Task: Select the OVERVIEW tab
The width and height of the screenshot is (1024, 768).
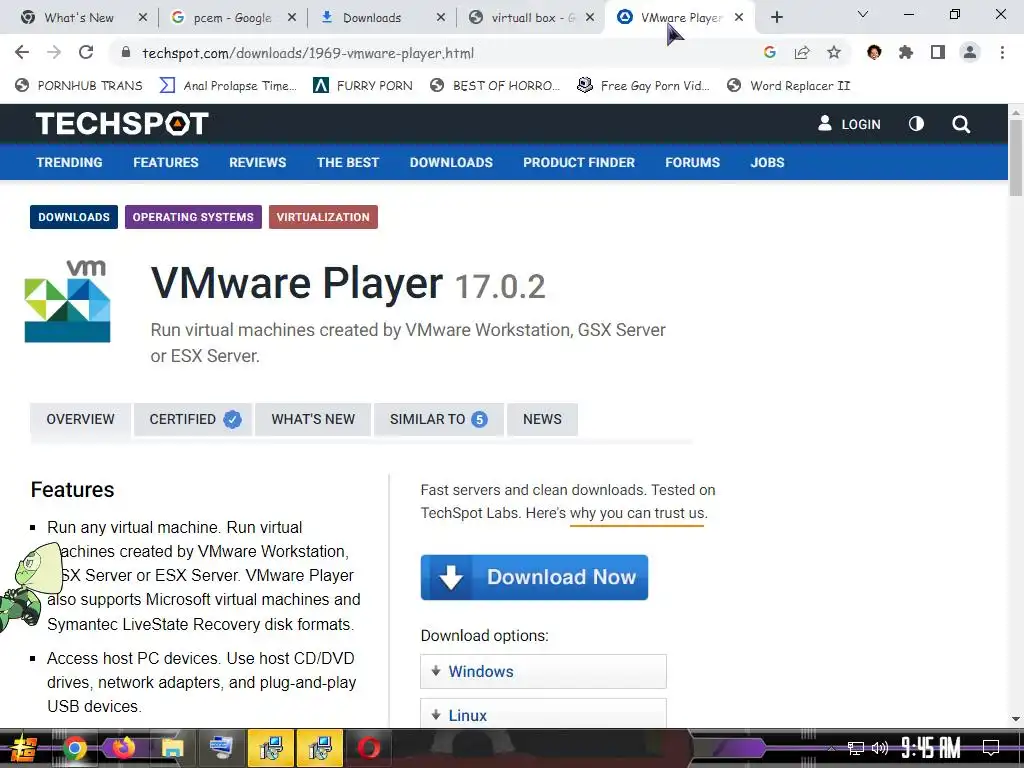Action: [80, 419]
